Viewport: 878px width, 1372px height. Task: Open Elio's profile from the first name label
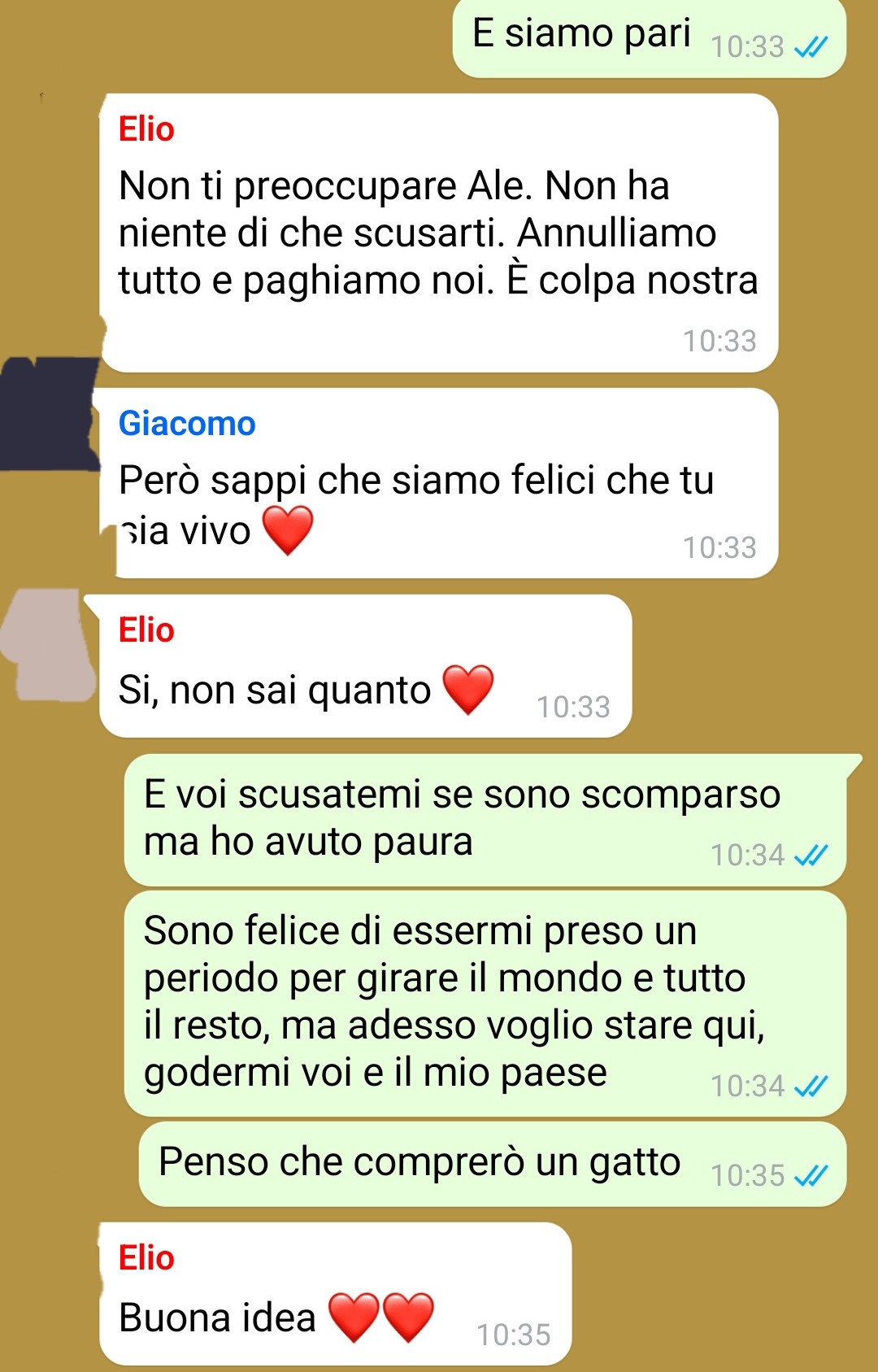click(x=146, y=129)
